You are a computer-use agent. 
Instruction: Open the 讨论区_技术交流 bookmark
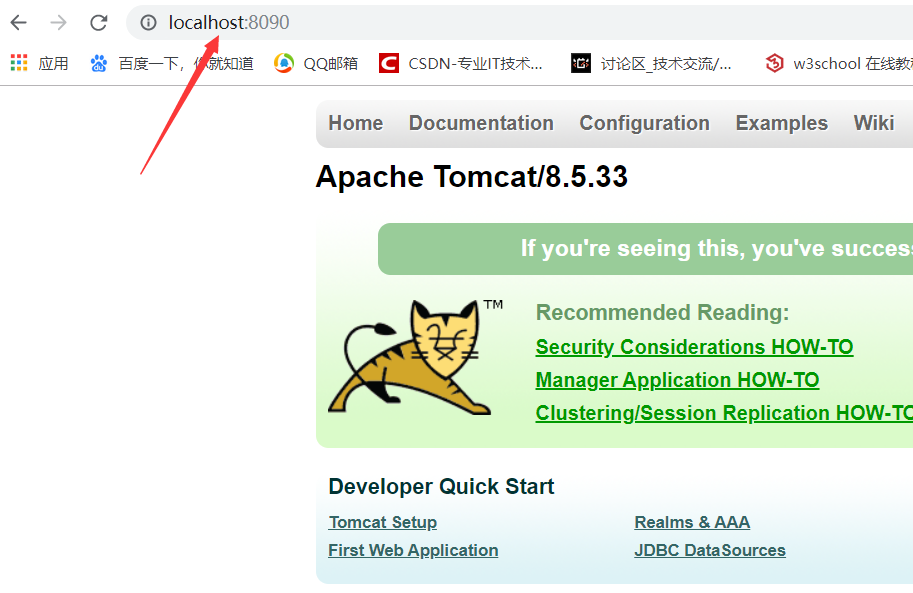coord(651,63)
